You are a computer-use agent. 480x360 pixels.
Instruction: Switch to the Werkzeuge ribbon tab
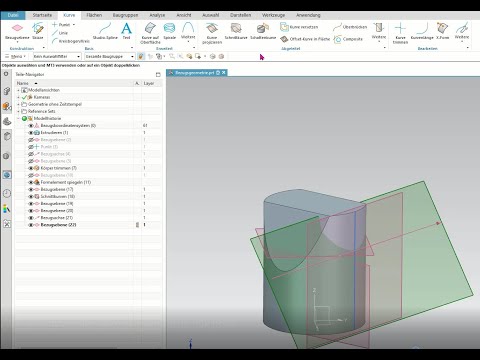click(273, 15)
